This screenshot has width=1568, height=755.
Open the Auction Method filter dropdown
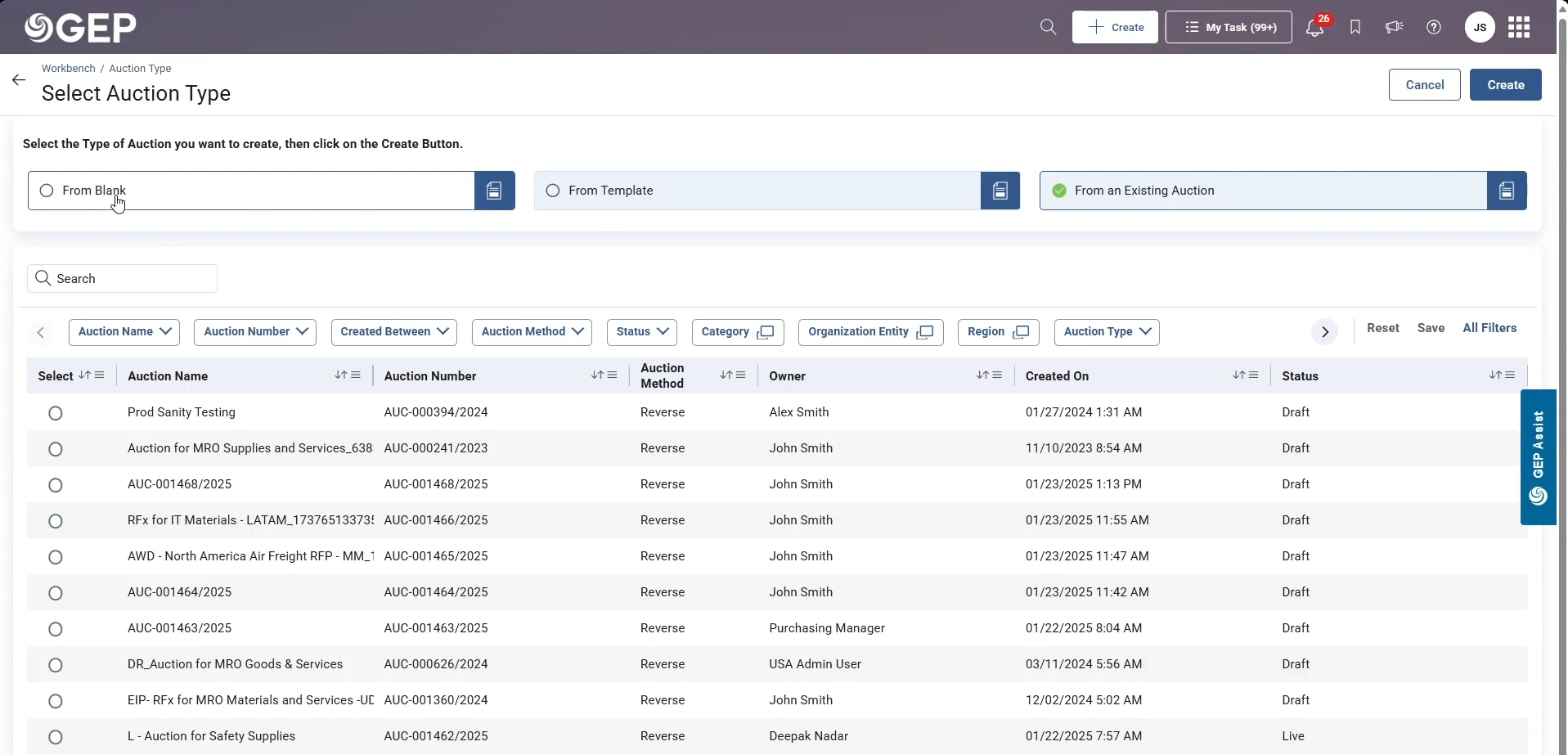(532, 332)
